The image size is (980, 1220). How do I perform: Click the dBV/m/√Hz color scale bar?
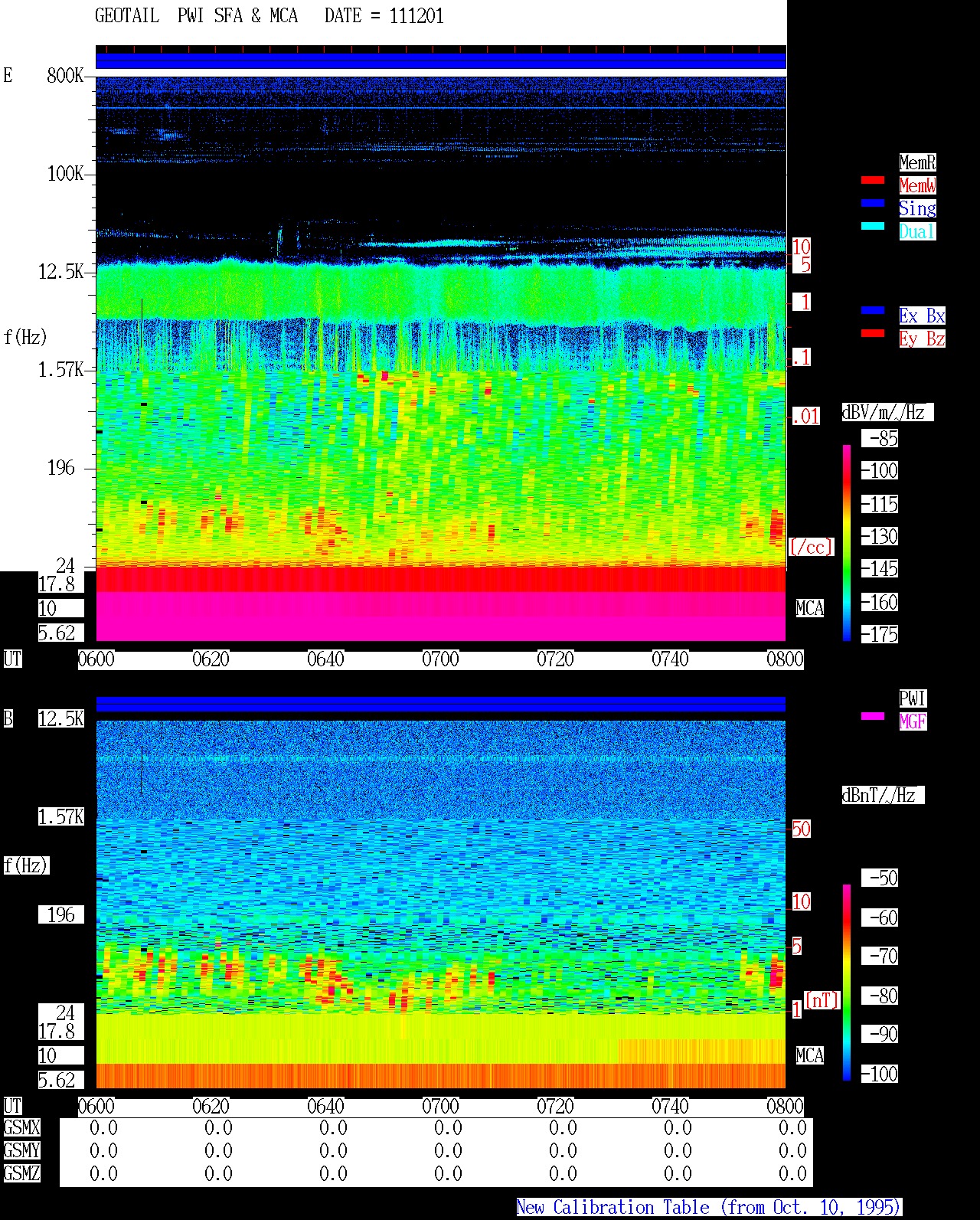[x=847, y=542]
